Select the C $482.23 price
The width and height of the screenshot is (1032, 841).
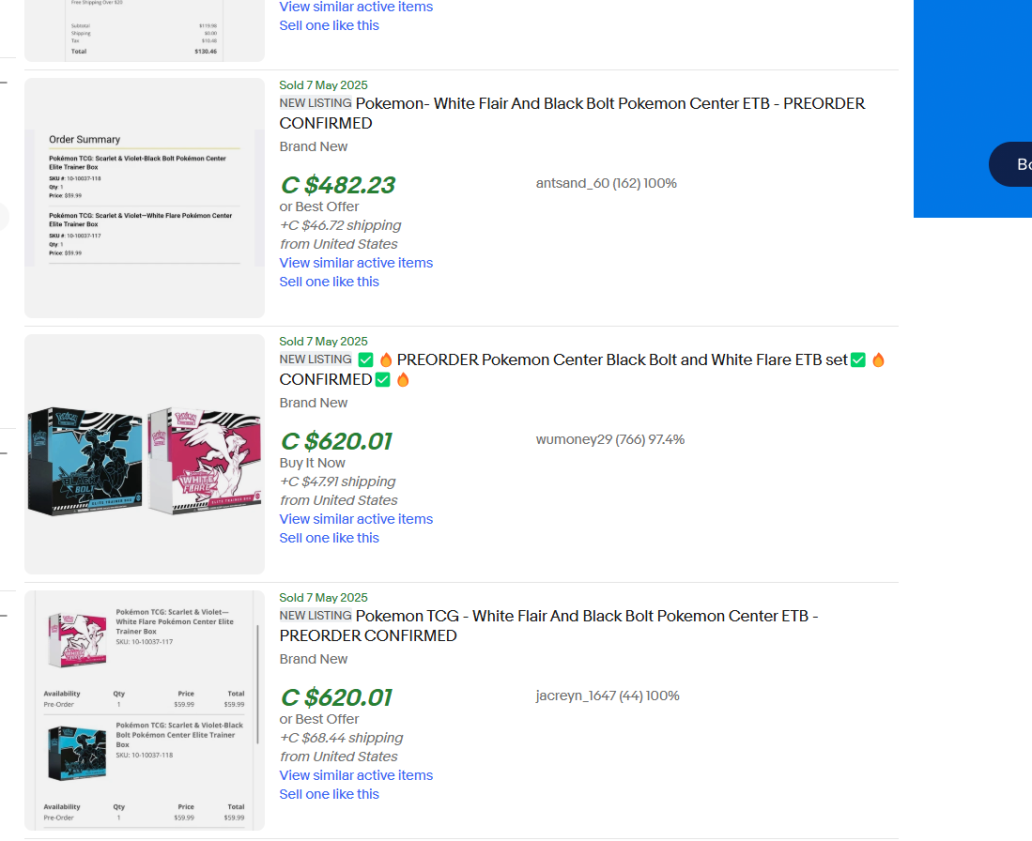point(338,185)
